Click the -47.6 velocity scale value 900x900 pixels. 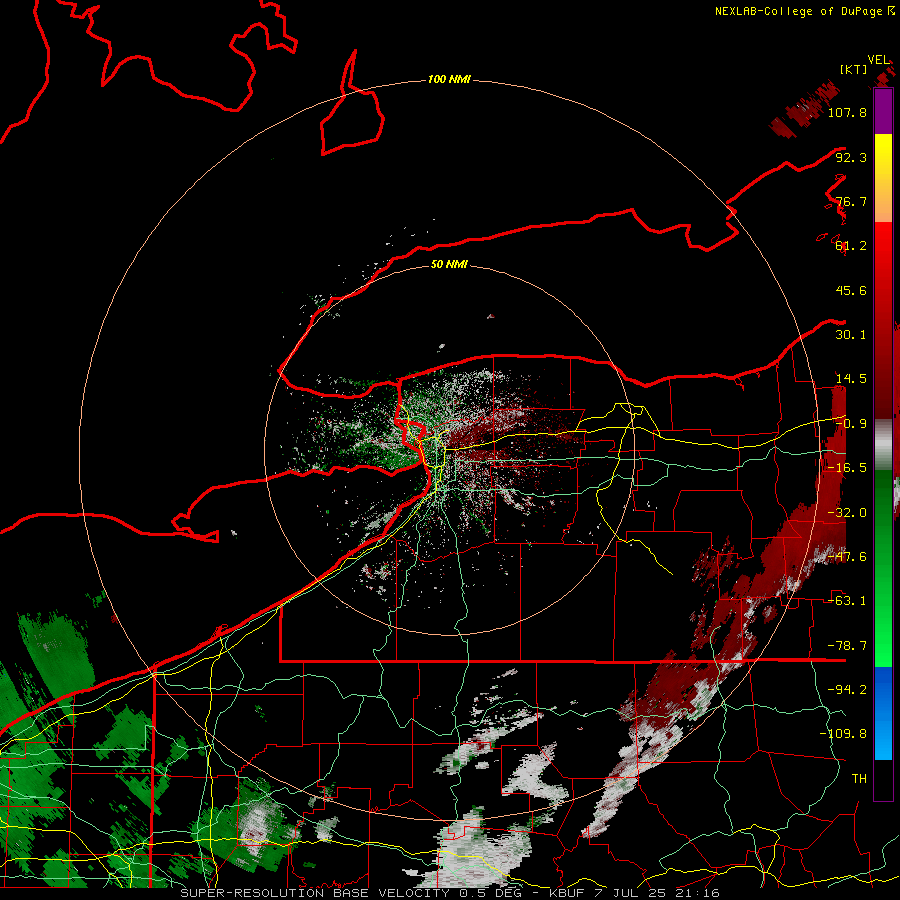[847, 557]
